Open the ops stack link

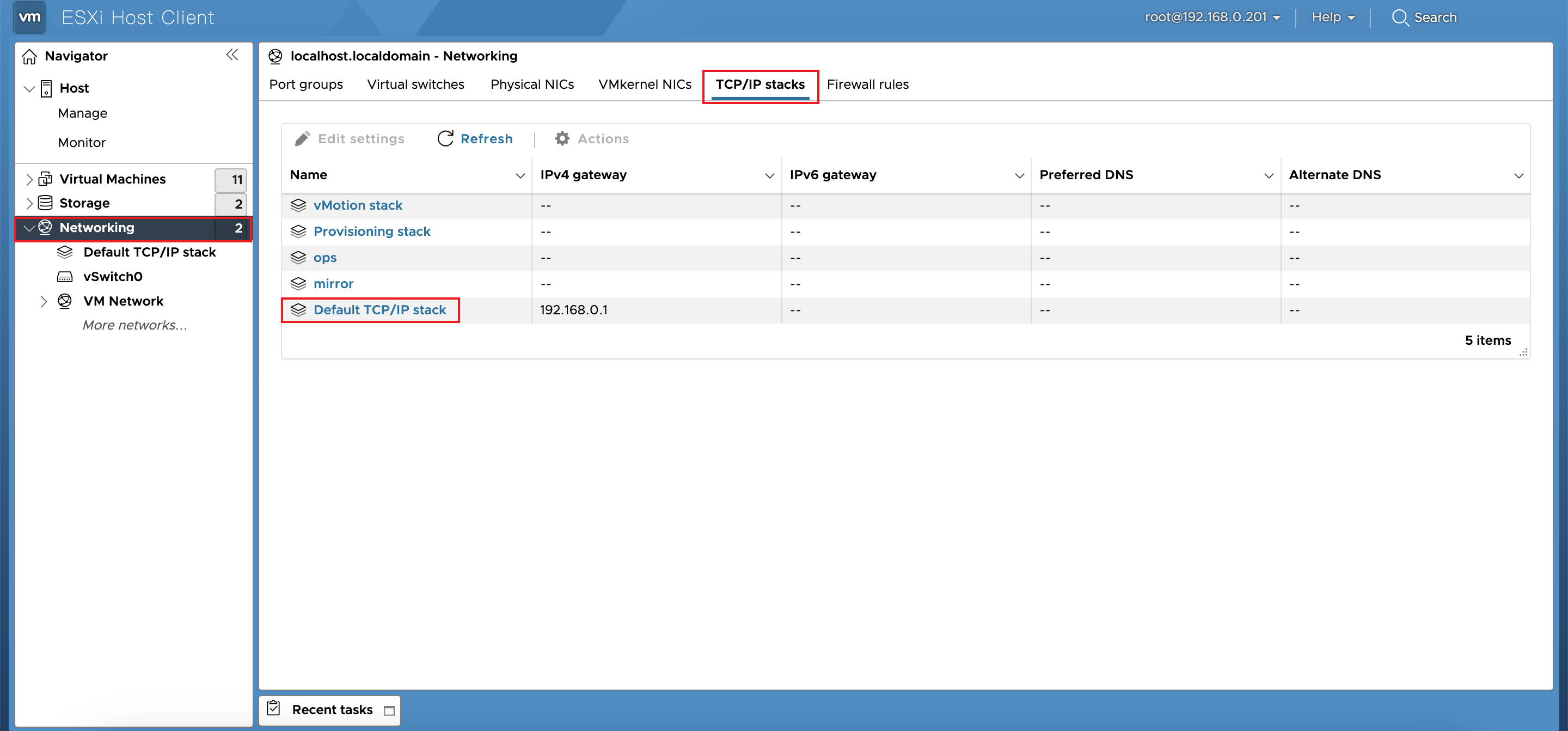[325, 258]
